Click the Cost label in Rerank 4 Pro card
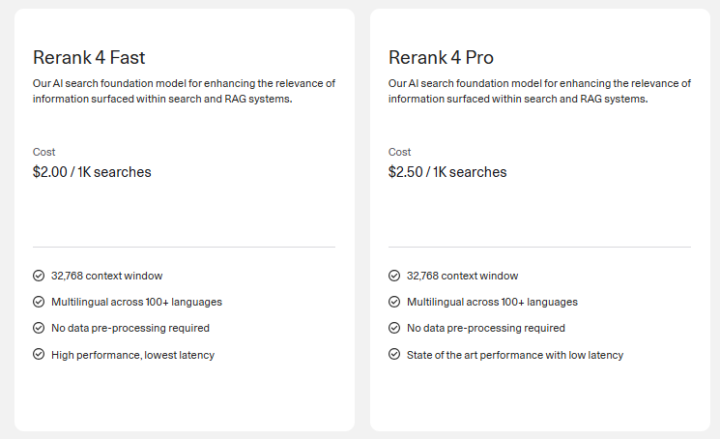Image resolution: width=720 pixels, height=439 pixels. [x=400, y=152]
